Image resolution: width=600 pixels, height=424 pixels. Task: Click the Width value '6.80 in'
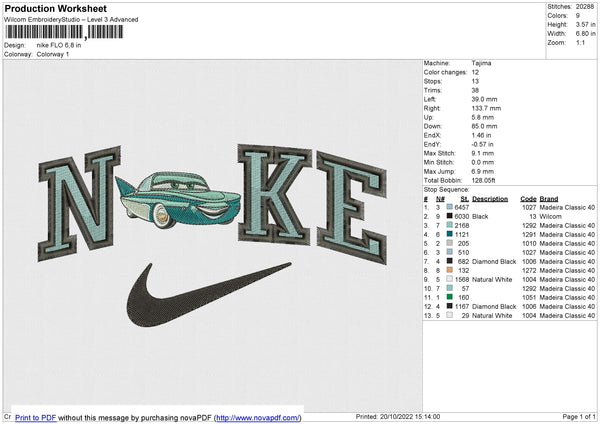(585, 34)
